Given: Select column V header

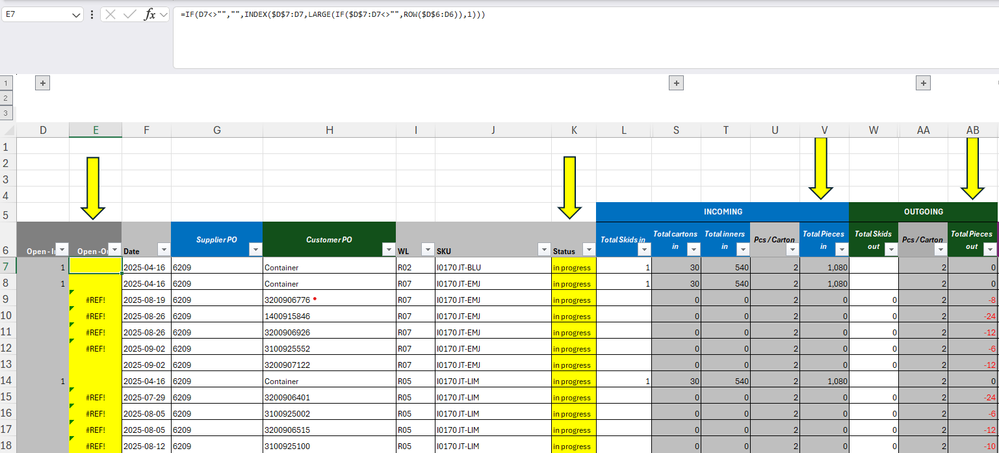Looking at the screenshot, I should (824, 130).
